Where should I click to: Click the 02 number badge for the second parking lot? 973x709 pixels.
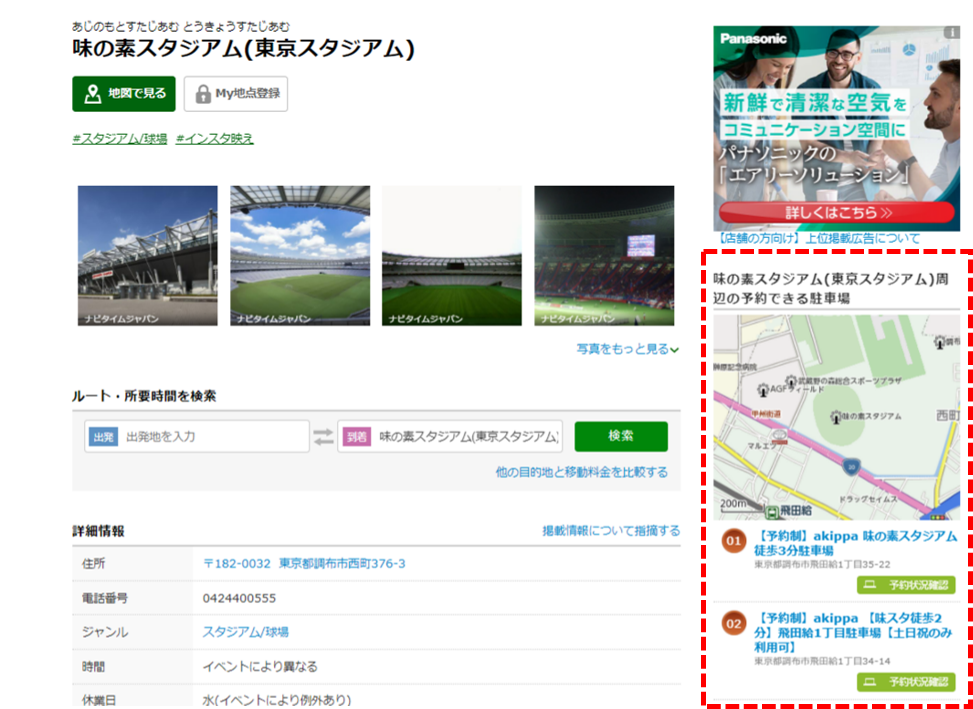733,623
